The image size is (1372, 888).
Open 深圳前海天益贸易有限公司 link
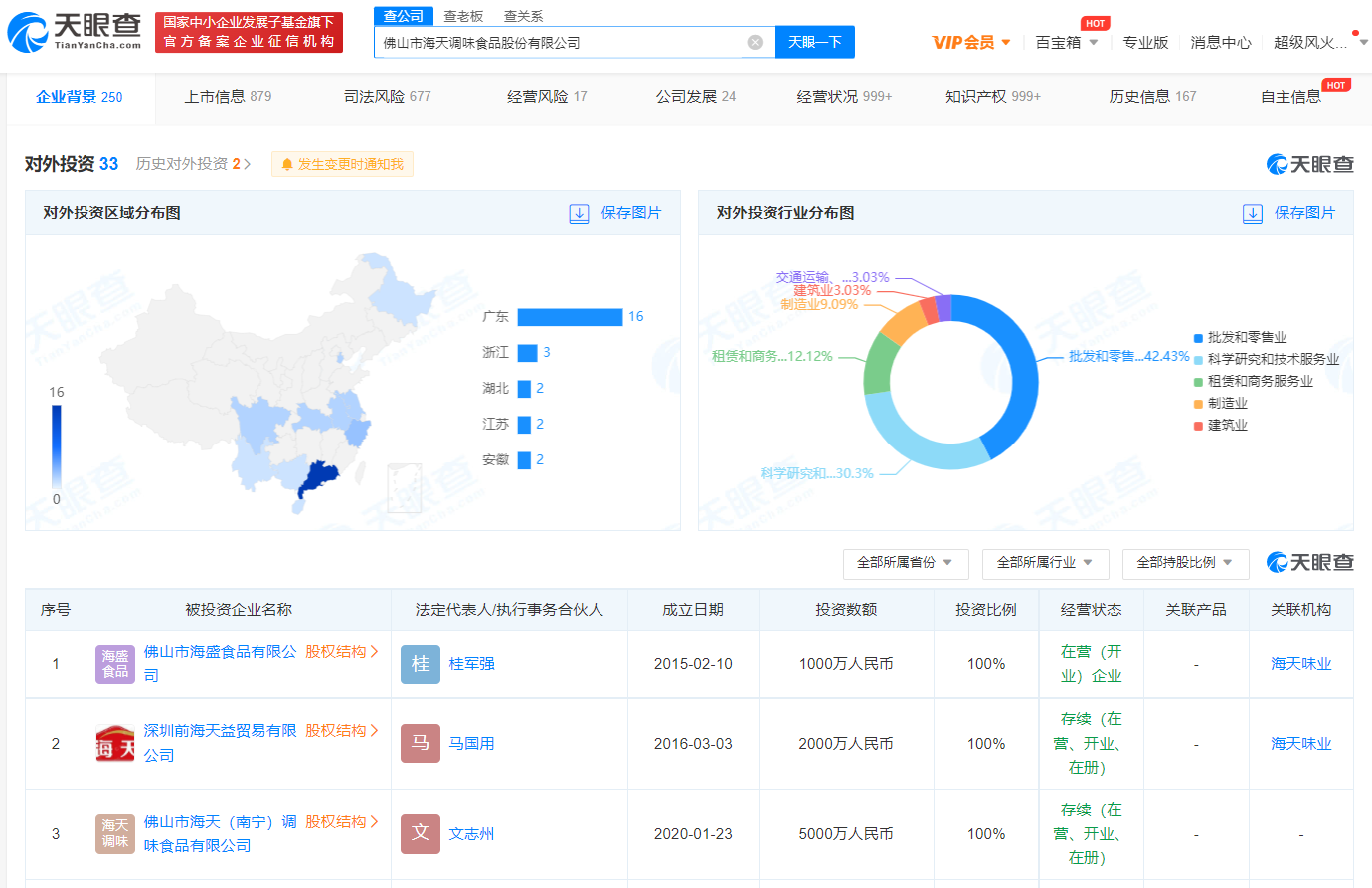click(x=220, y=743)
